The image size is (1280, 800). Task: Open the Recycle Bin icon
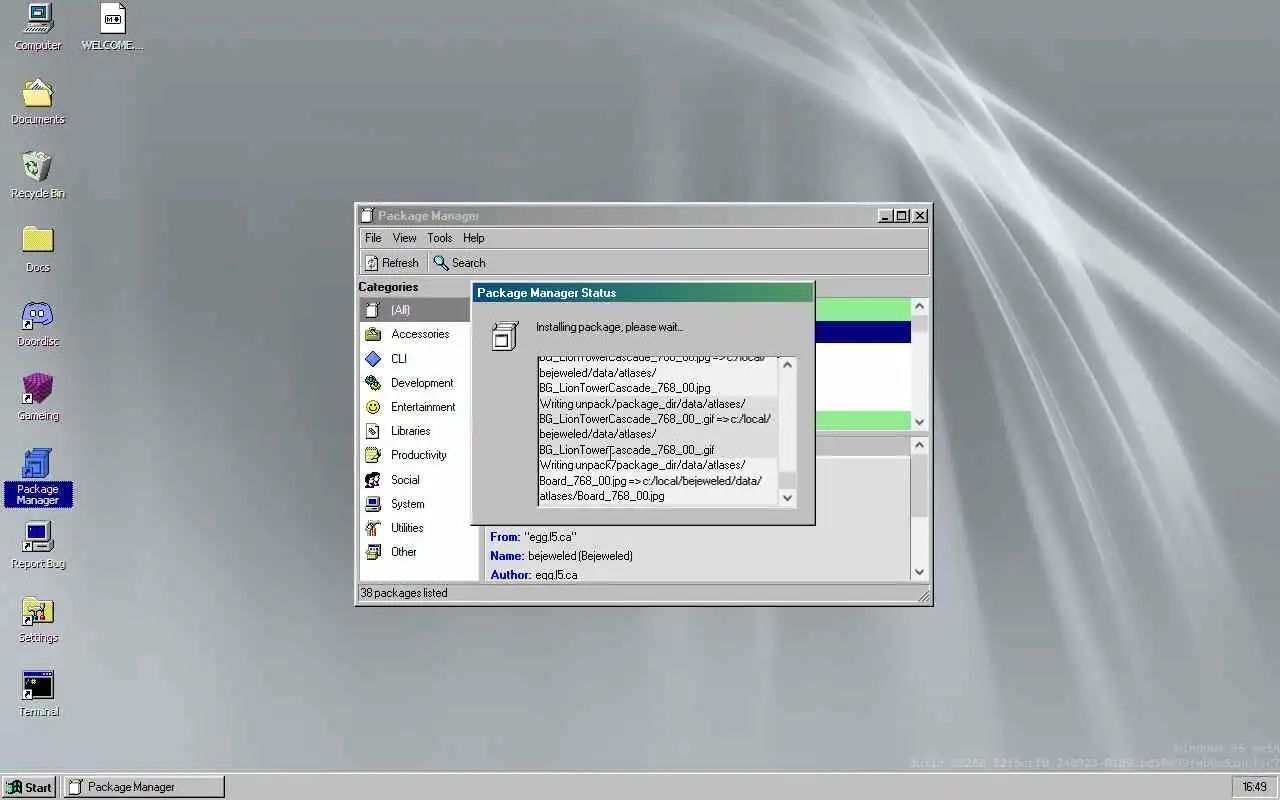[x=37, y=167]
